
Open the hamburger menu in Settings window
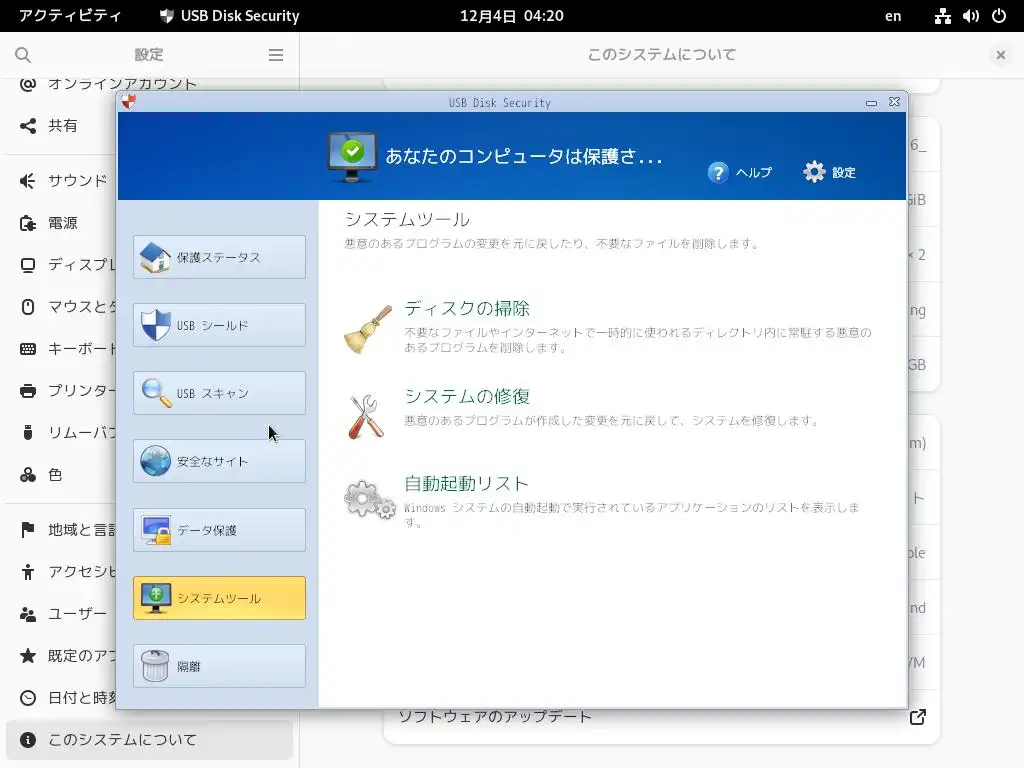point(276,55)
